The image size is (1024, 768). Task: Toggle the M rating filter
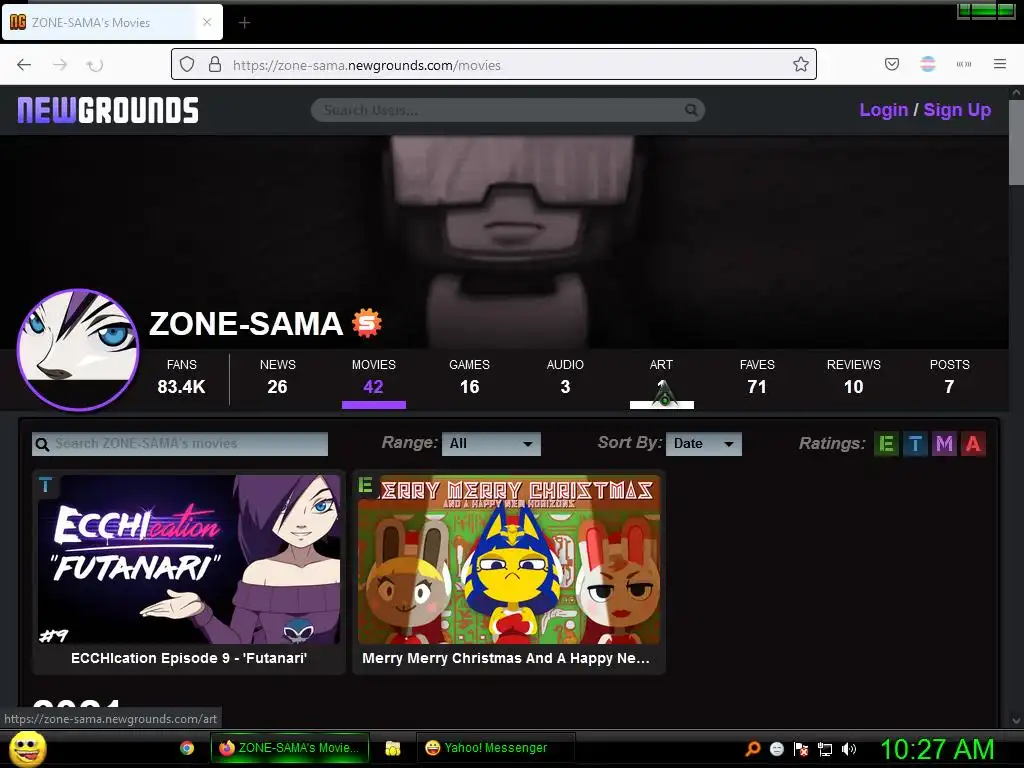944,444
